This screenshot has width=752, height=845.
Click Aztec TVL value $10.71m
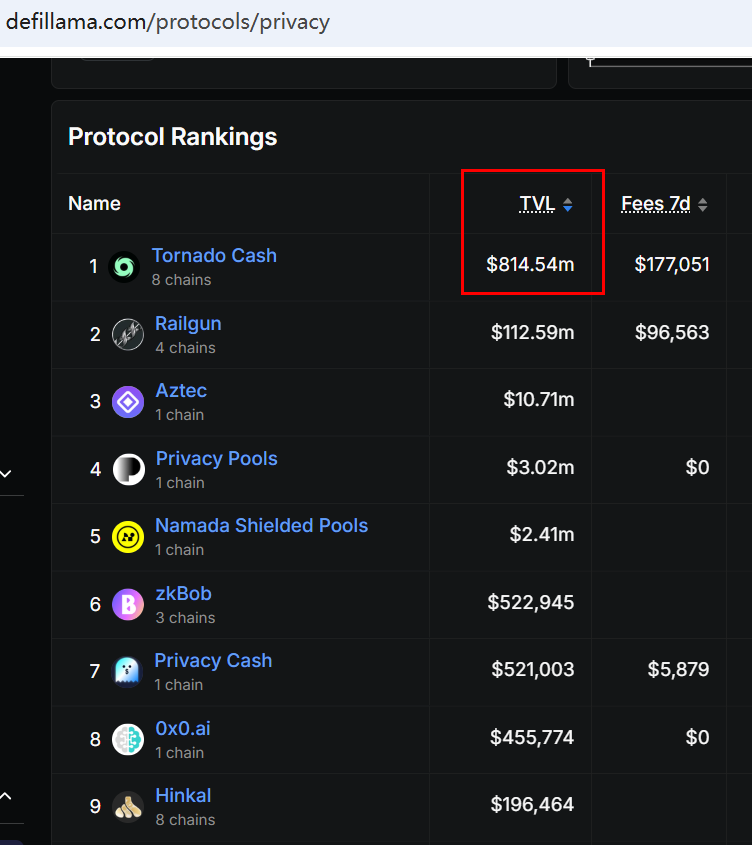539,400
